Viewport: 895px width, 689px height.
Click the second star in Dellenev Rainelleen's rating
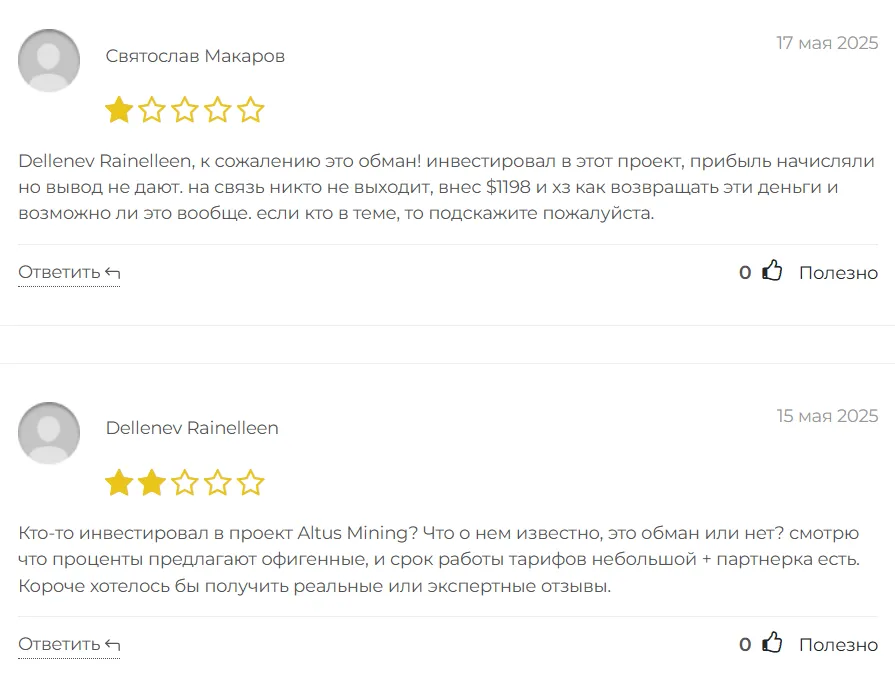[x=152, y=484]
